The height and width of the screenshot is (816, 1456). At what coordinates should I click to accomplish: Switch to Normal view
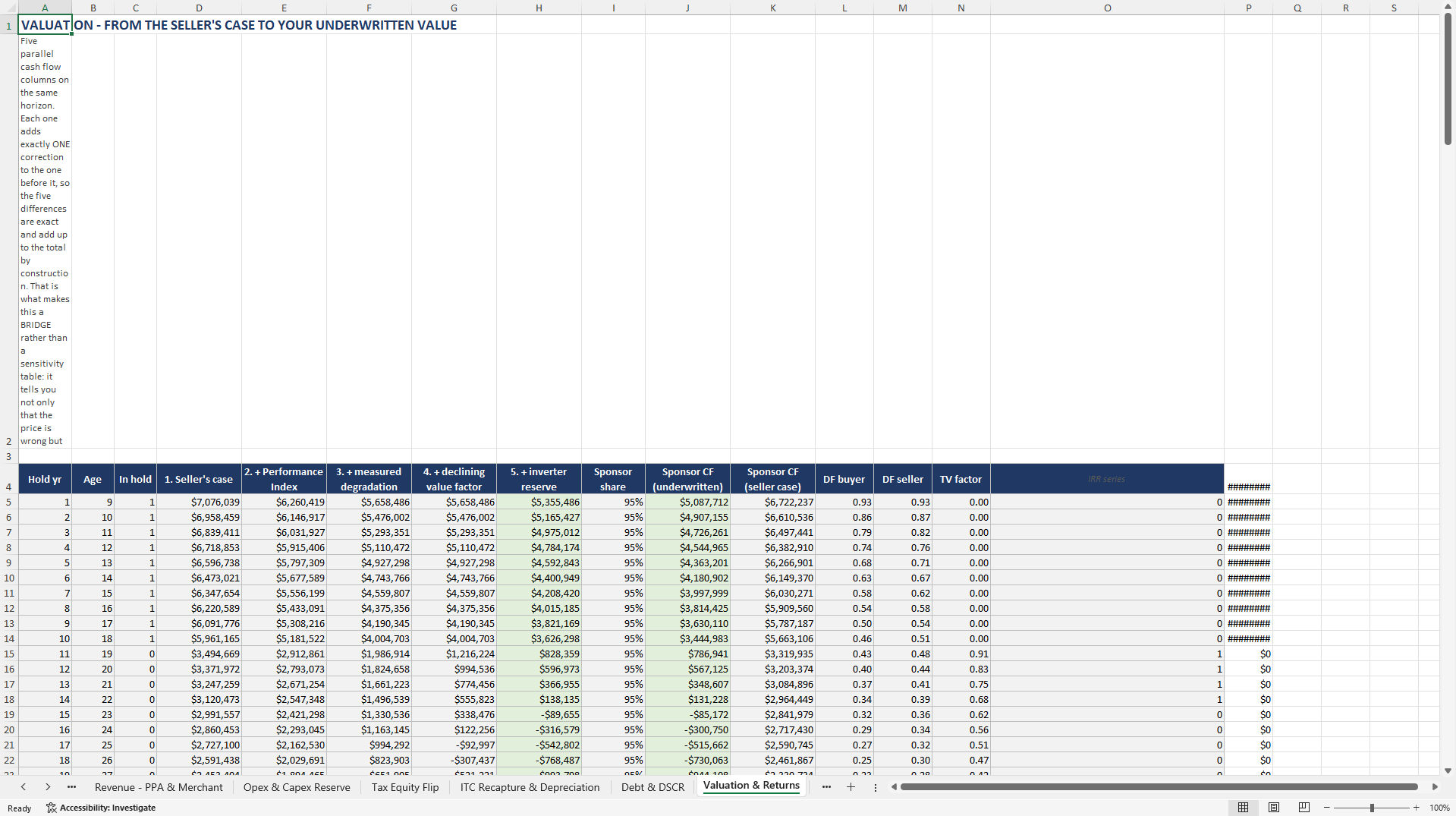click(x=1243, y=808)
